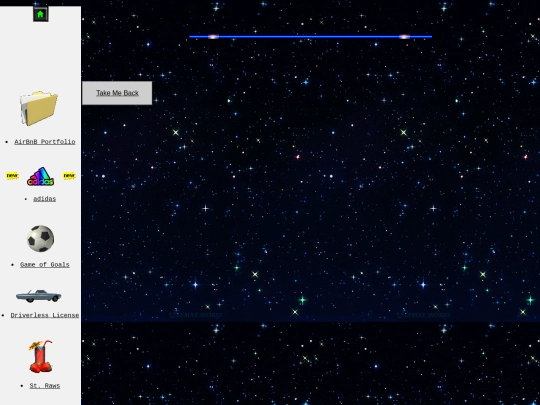Open the yellow folder icon above AirBnB Portfolio
The image size is (540, 405).
(39, 108)
